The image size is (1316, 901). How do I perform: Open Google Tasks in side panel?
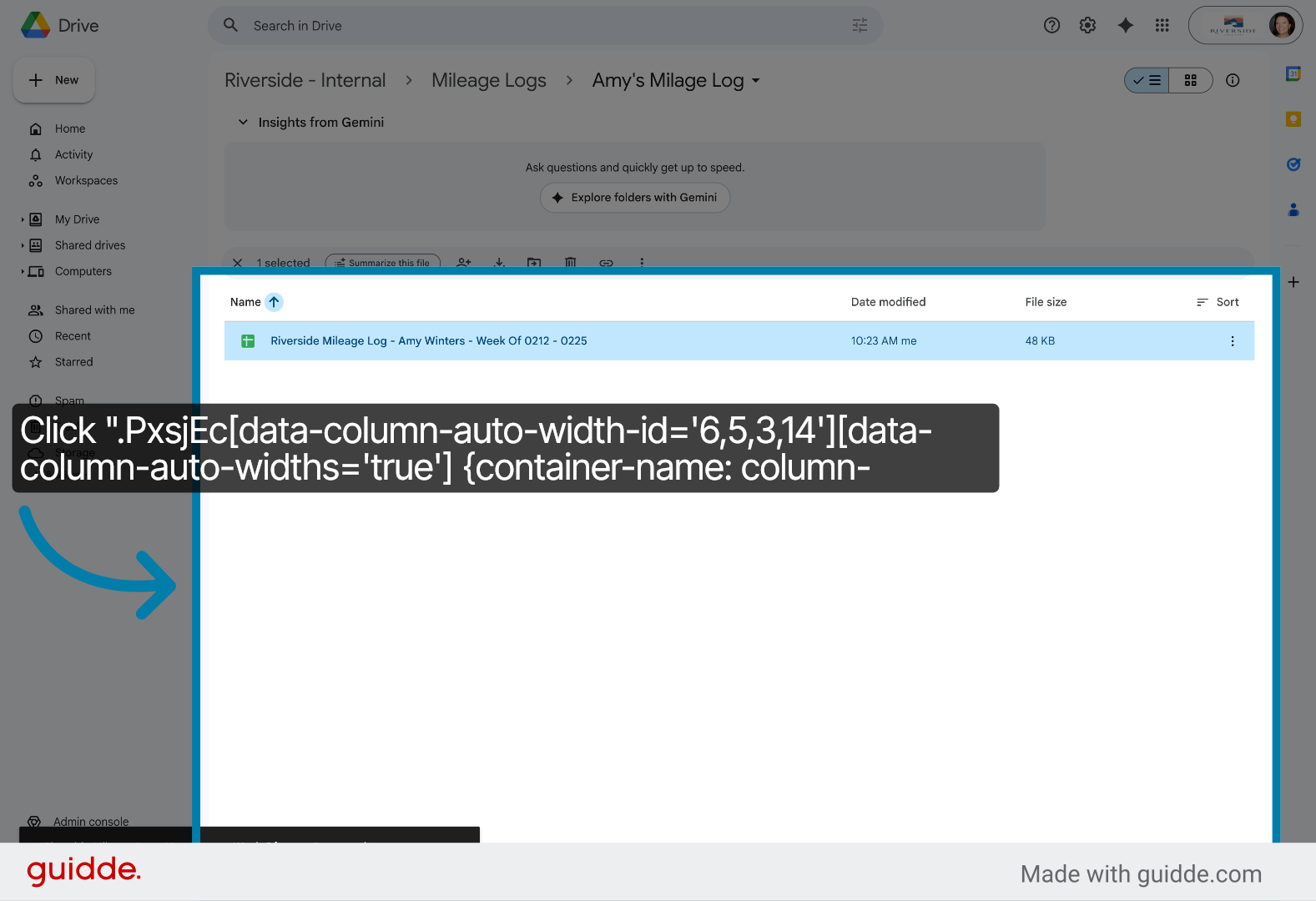1293,164
